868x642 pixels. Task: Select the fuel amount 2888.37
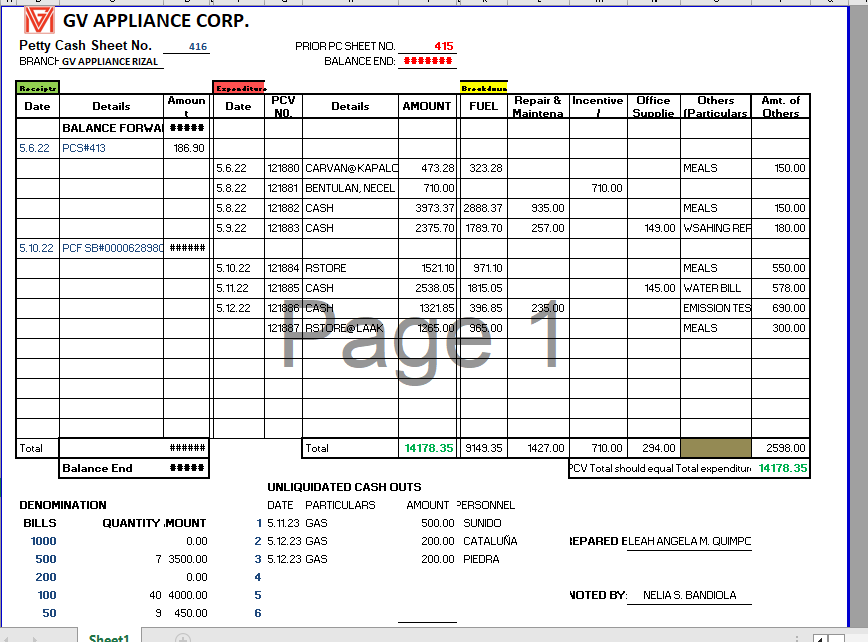484,208
